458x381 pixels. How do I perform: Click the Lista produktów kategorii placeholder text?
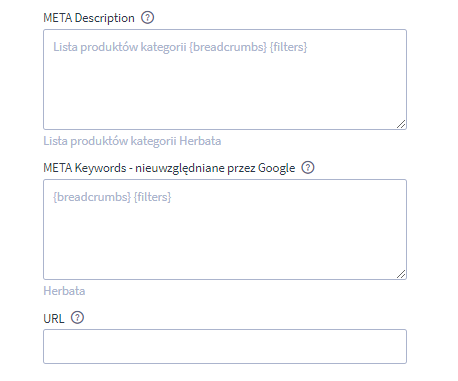coord(120,47)
